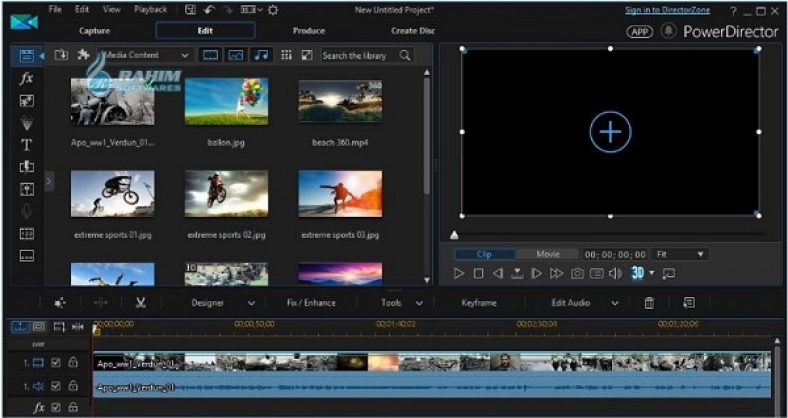788x418 pixels.
Task: Click Sign in to DirectorZone link
Action: pos(668,10)
